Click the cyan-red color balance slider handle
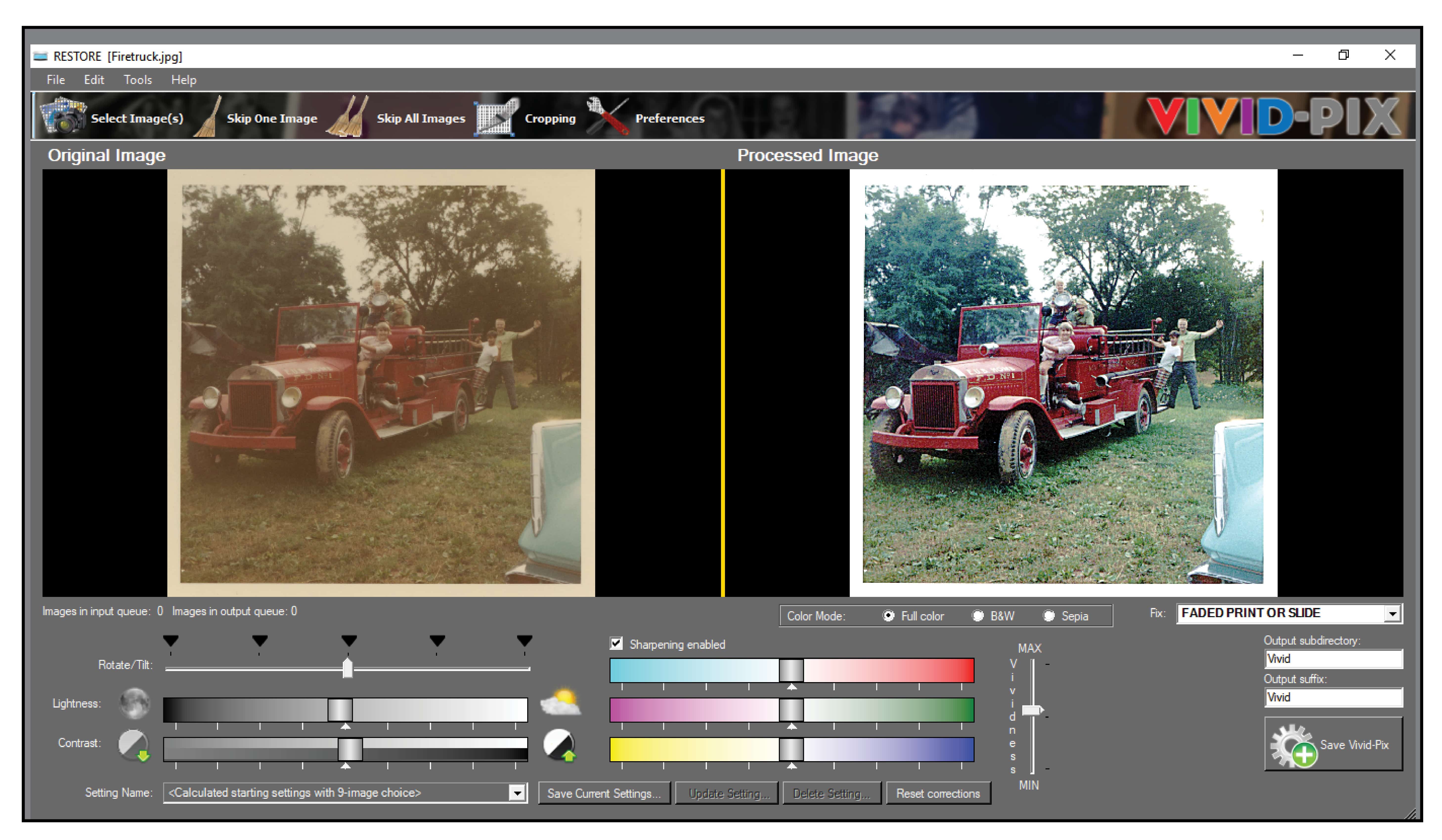This screenshot has height=840, width=1442. (x=791, y=670)
